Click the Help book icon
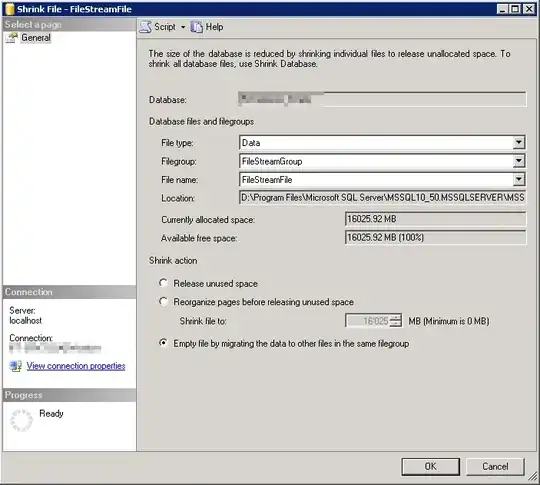Image resolution: width=540 pixels, height=485 pixels. [197, 27]
